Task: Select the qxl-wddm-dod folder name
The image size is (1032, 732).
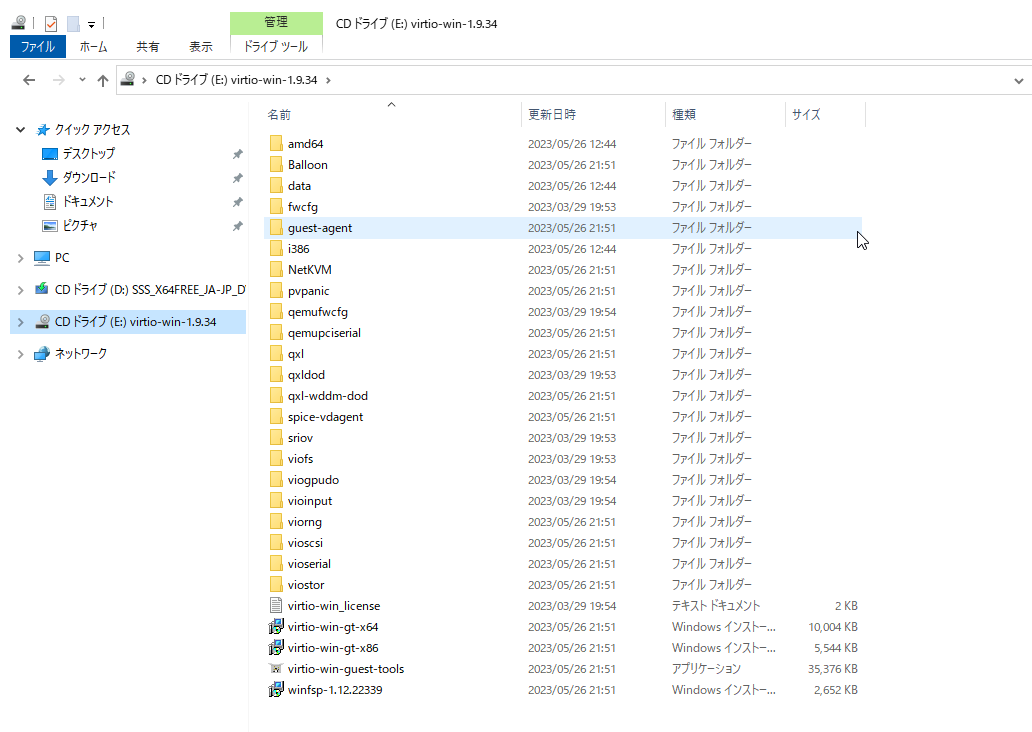Action: tap(328, 396)
